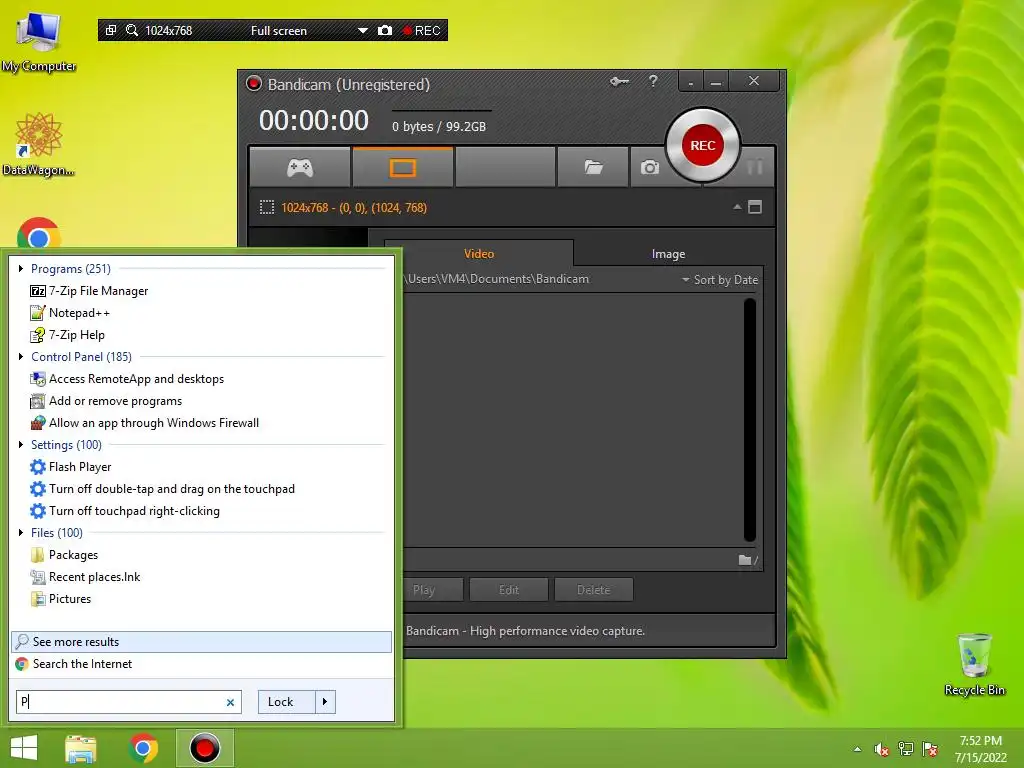
Task: Open the Pictures folder result
Action: click(61, 599)
